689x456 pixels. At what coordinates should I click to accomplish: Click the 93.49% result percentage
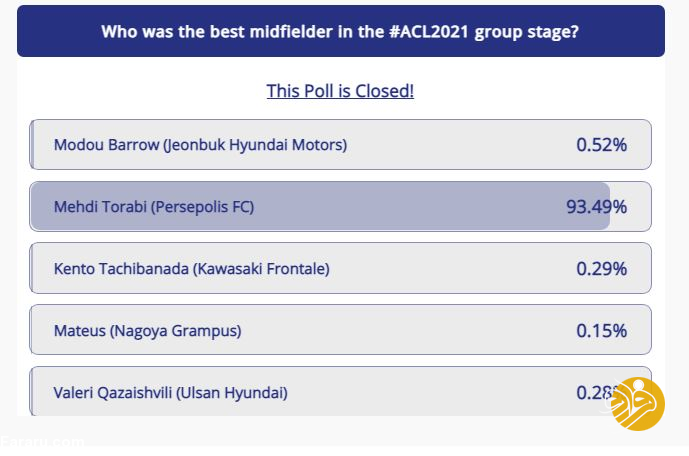[596, 207]
